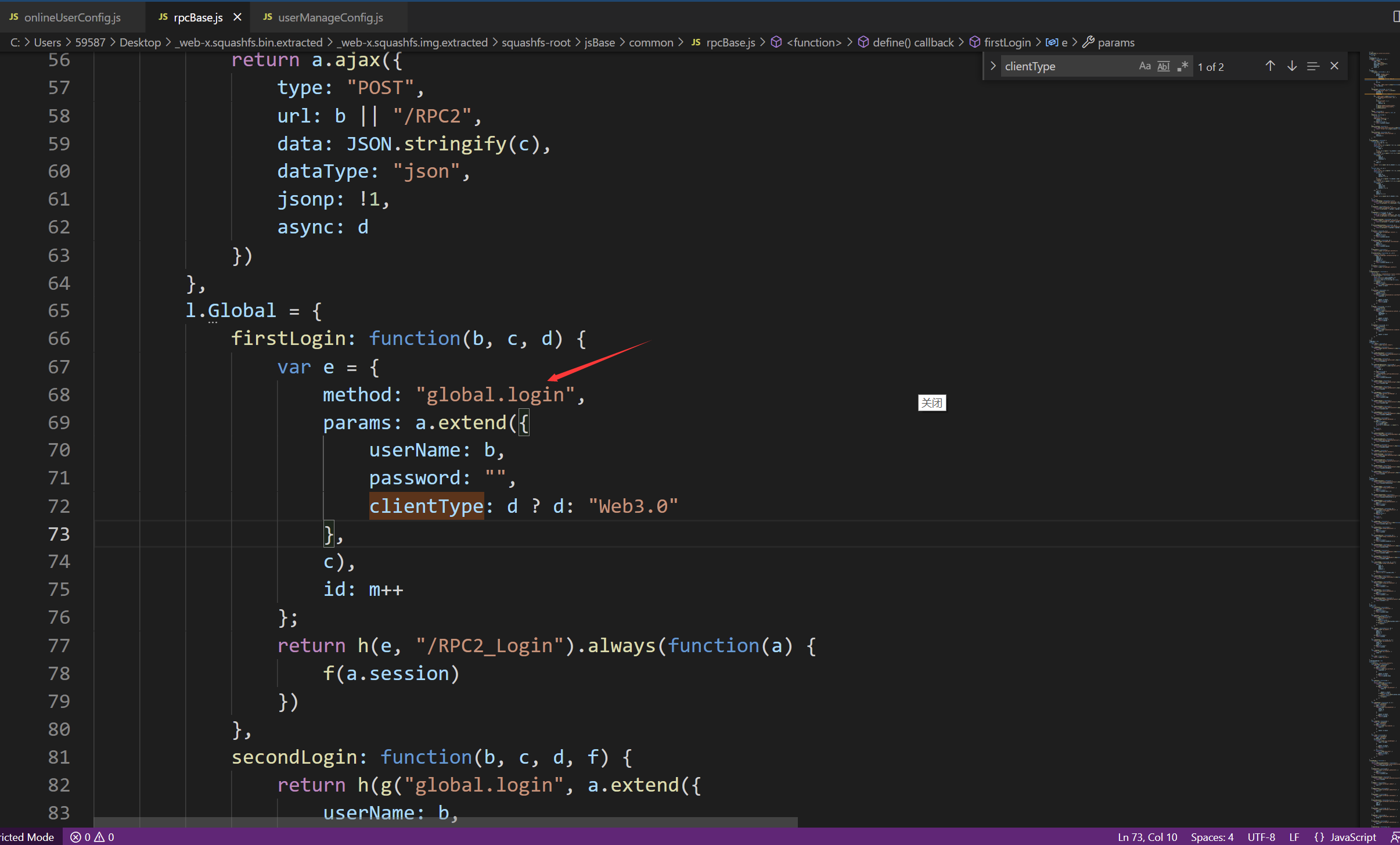Change encoding via UTF-8 status item
Image resolution: width=1400 pixels, height=845 pixels.
[1261, 837]
